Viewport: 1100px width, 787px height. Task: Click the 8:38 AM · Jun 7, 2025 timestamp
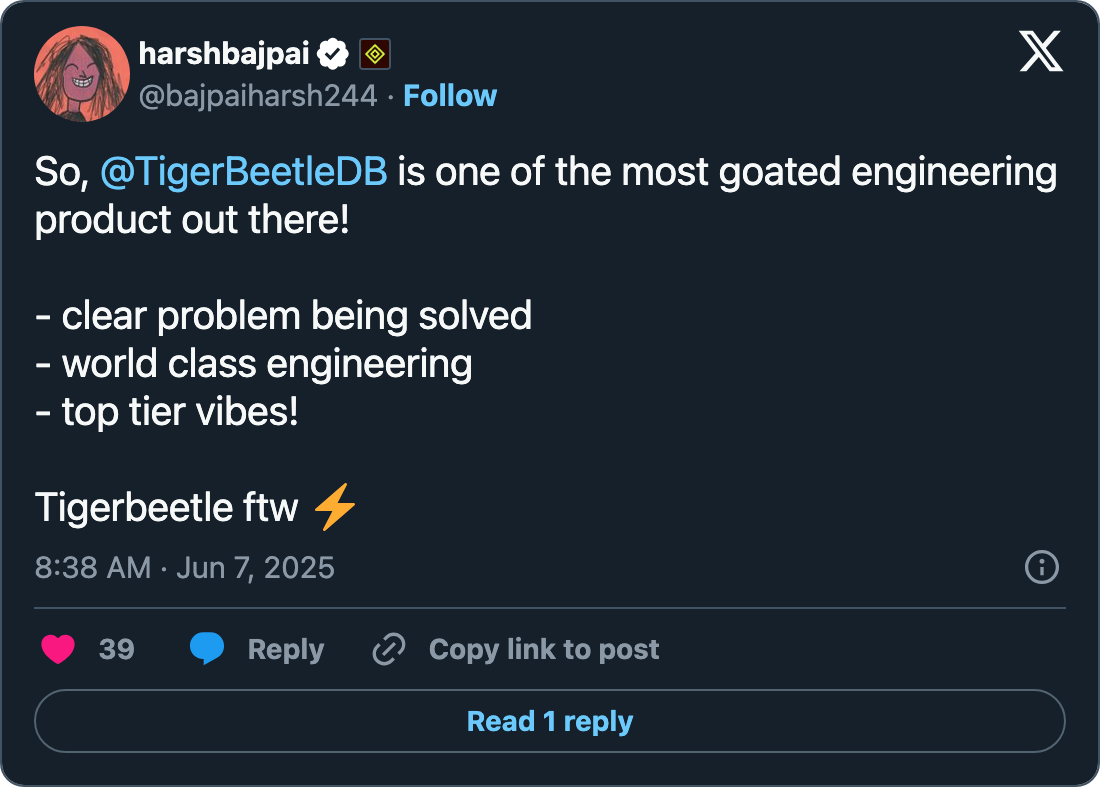pyautogui.click(x=185, y=568)
